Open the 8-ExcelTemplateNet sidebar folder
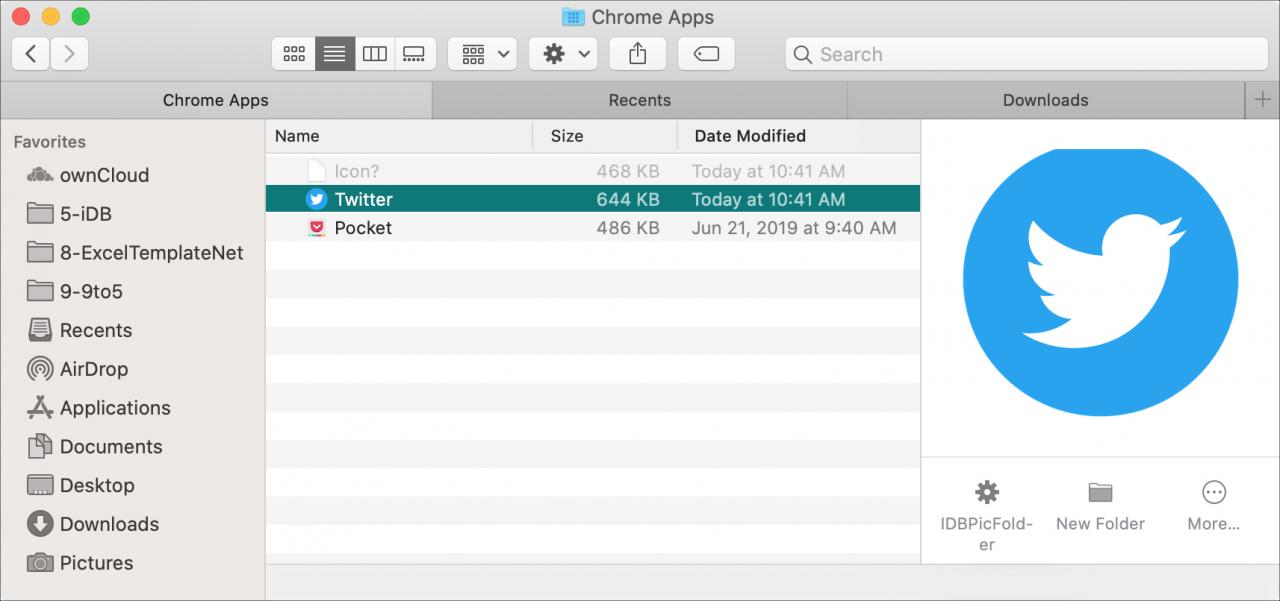The height and width of the screenshot is (601, 1280). pyautogui.click(x=134, y=253)
